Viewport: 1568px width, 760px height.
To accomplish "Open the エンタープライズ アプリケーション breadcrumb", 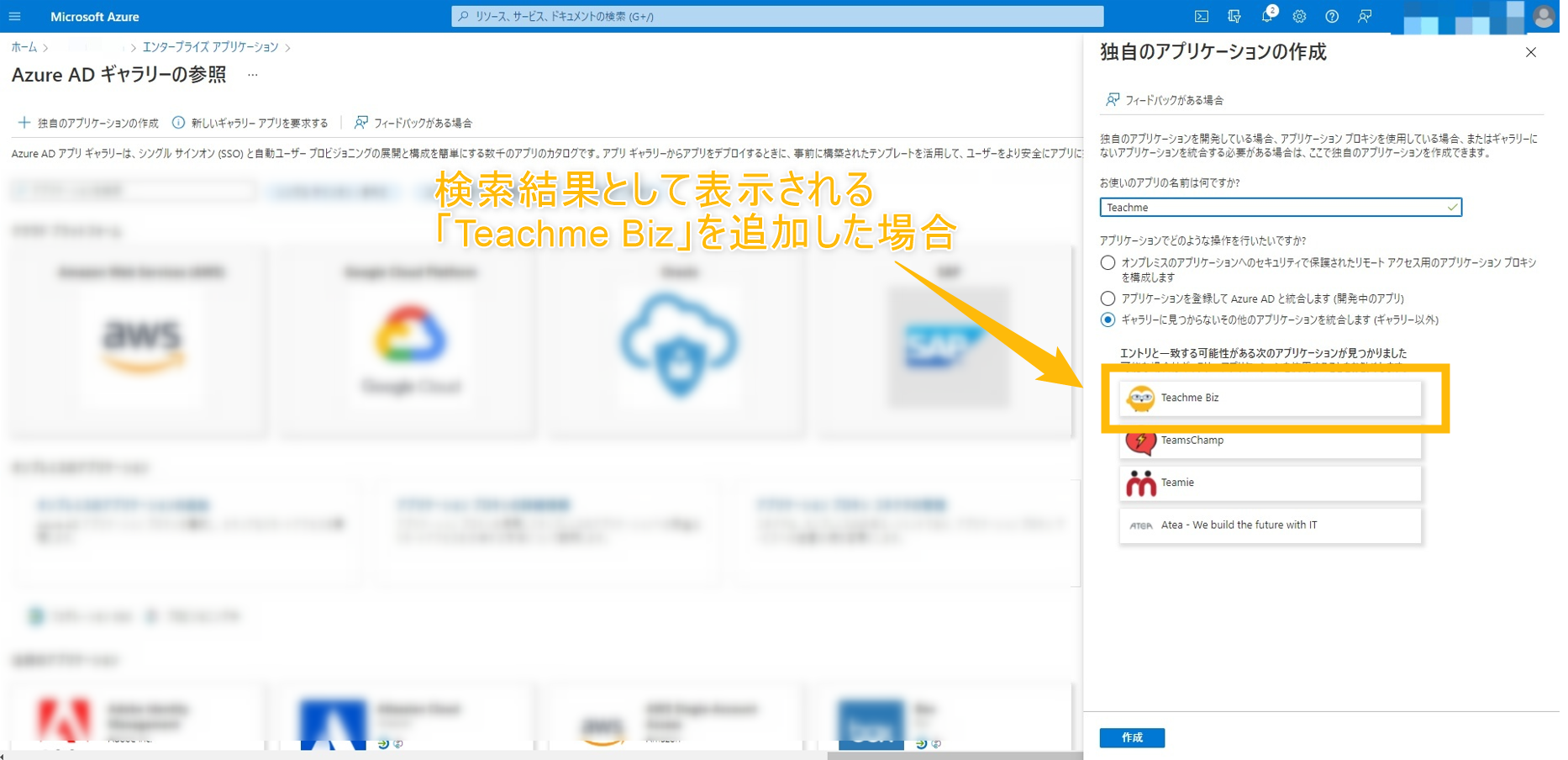I will [210, 47].
